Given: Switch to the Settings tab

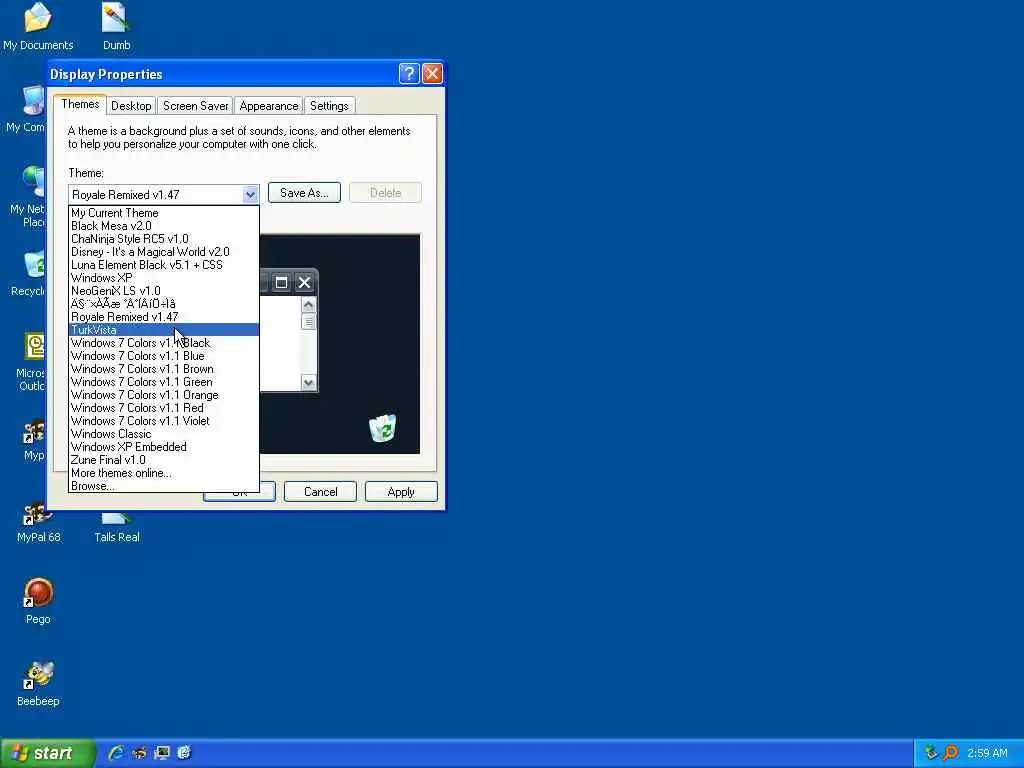Looking at the screenshot, I should [x=329, y=106].
